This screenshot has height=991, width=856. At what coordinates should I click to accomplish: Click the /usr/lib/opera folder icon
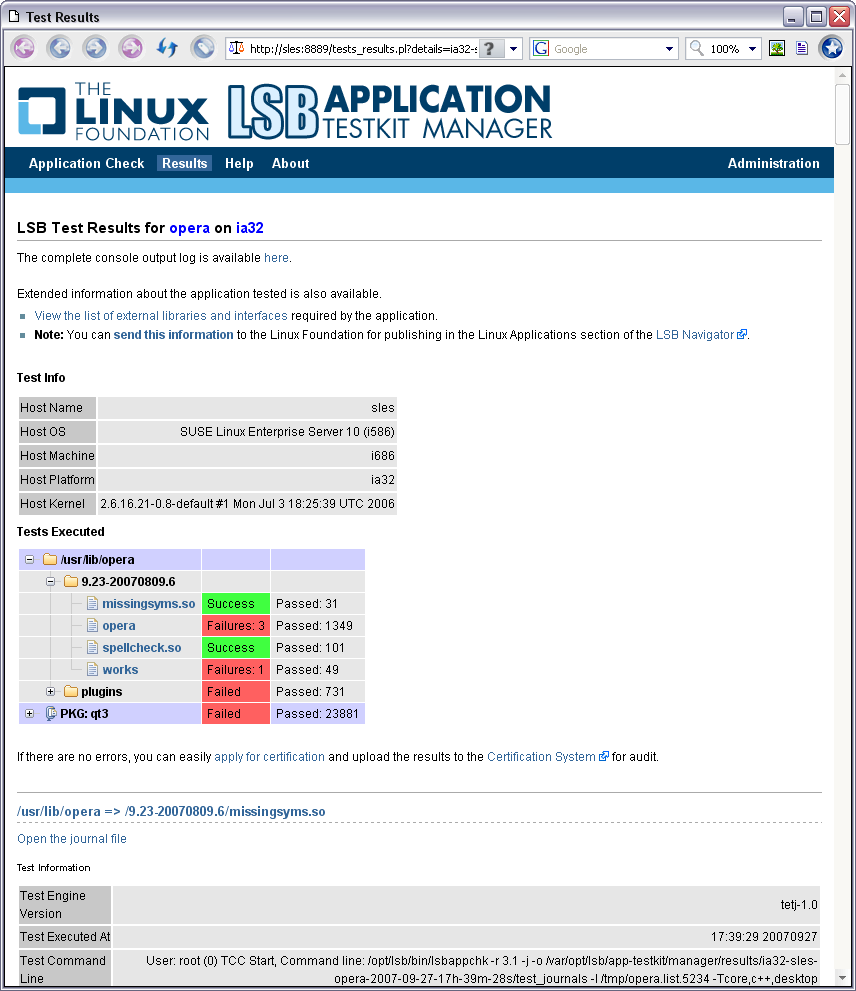(50, 559)
